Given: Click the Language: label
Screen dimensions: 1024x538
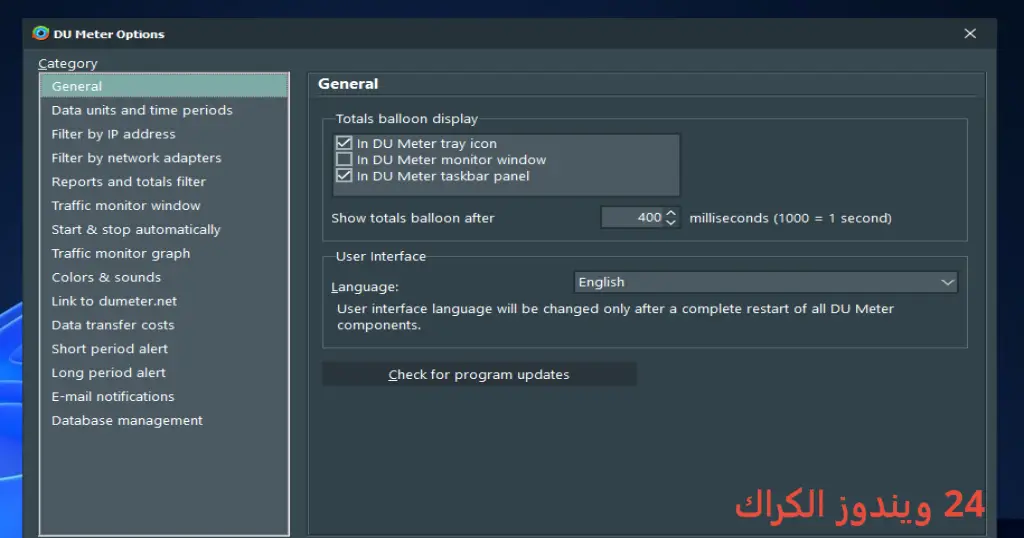Looking at the screenshot, I should [x=364, y=287].
